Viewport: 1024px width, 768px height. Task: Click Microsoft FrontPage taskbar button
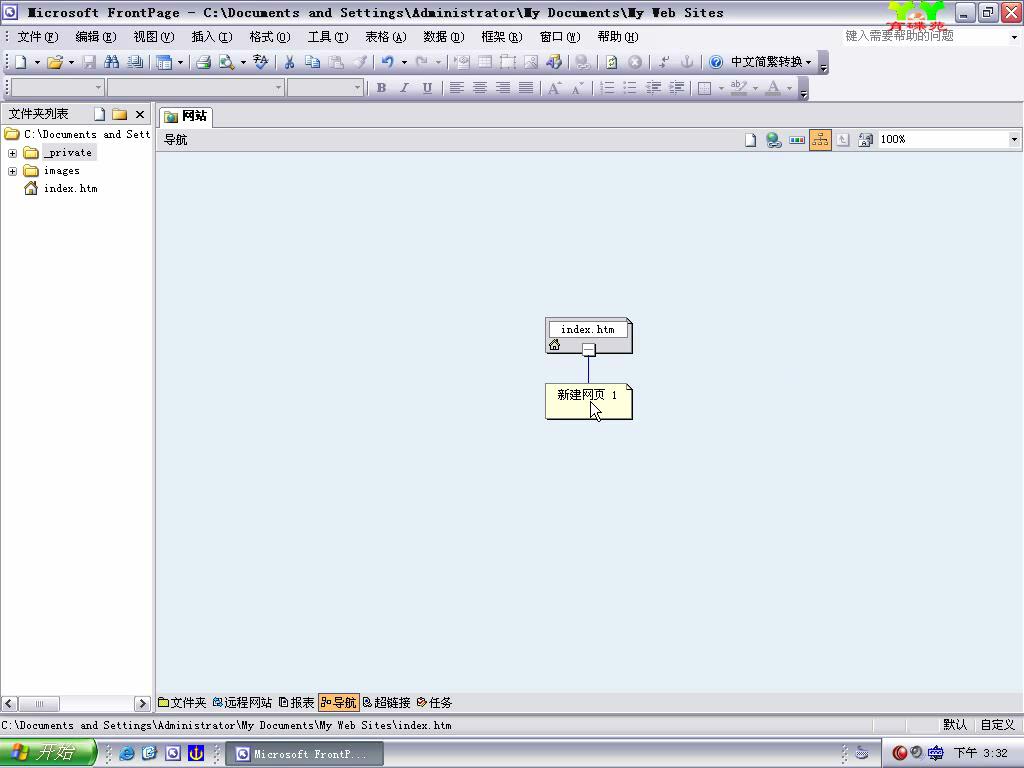pyautogui.click(x=304, y=754)
